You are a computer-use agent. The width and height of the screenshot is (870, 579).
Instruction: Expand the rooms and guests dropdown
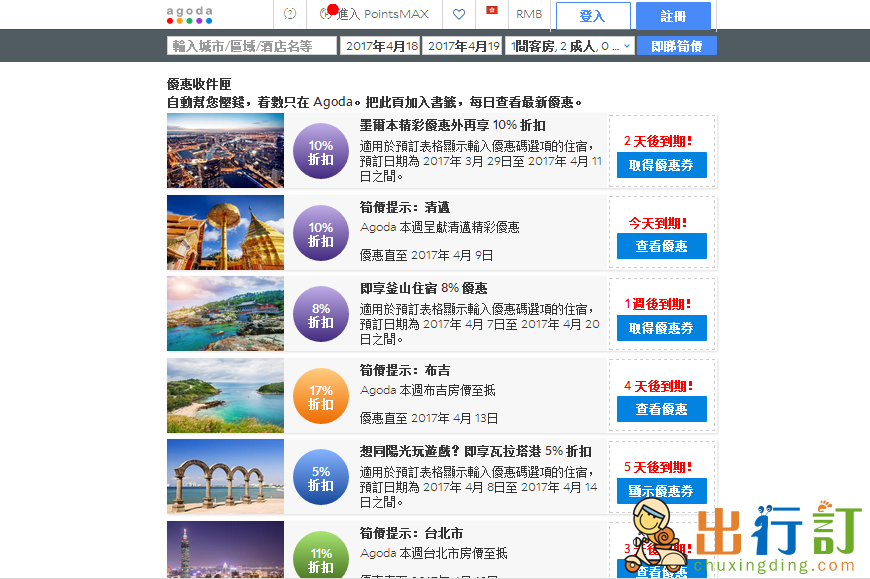[569, 45]
